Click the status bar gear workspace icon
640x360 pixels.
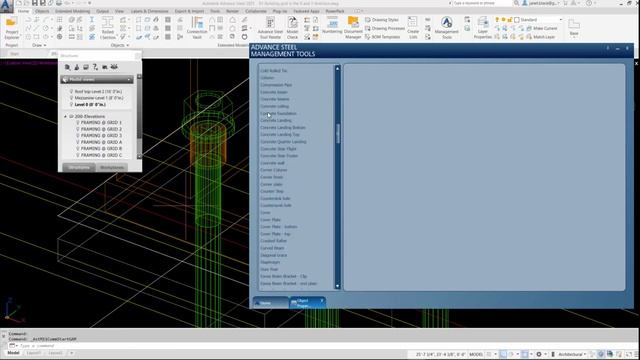click(x=539, y=354)
